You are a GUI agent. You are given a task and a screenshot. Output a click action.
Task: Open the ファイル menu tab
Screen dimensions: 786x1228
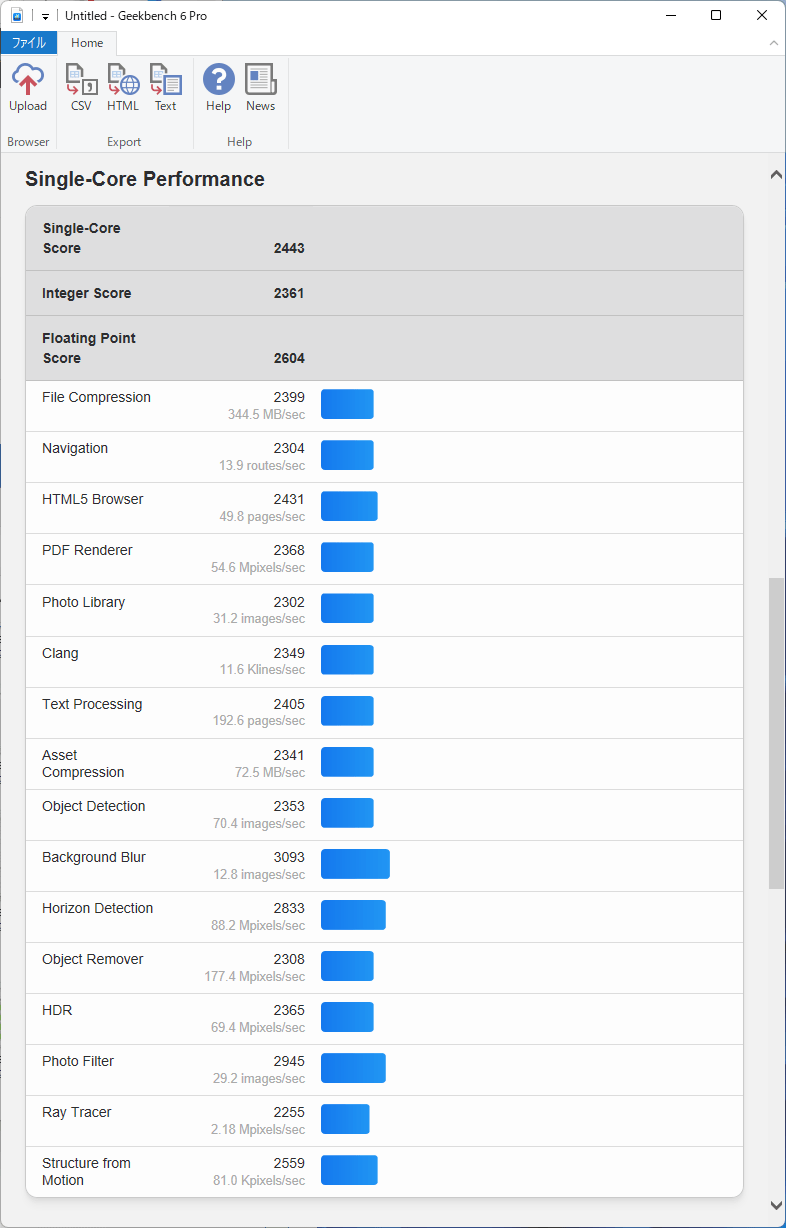coord(29,43)
